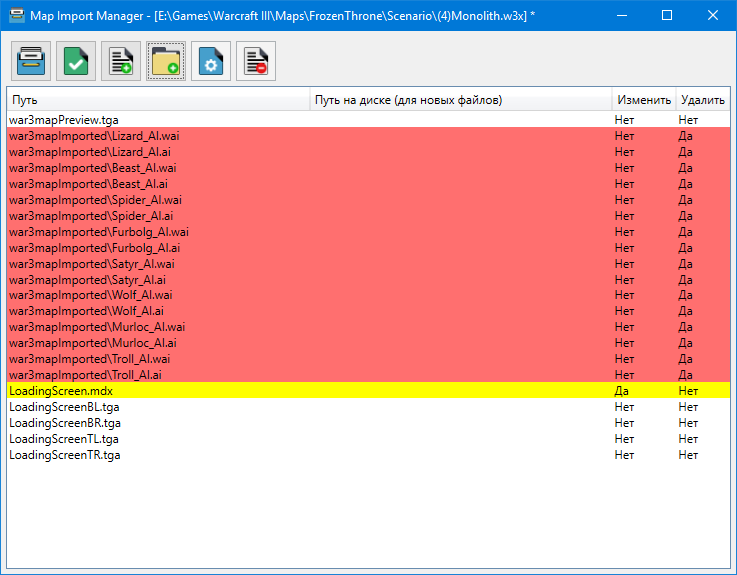Click Да in Удалить for Troll_AI.ai

(x=685, y=375)
